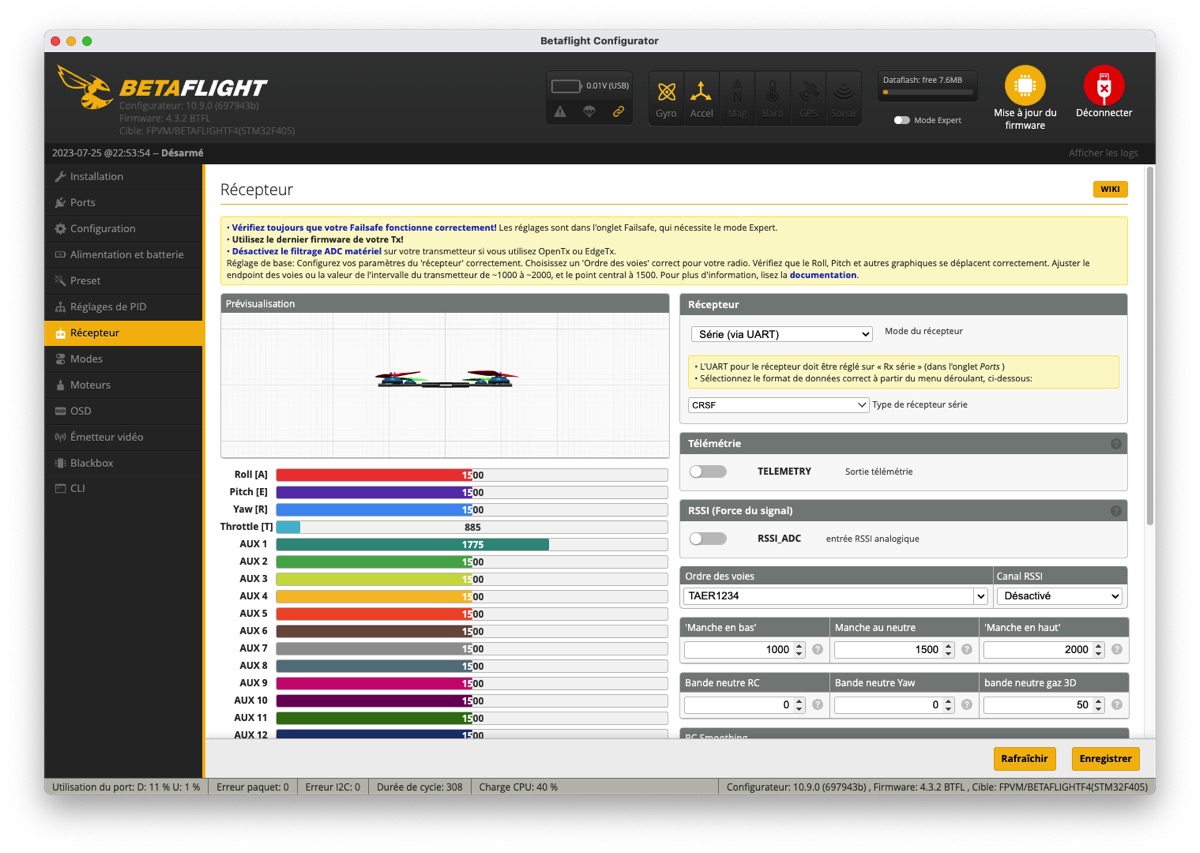This screenshot has height=853, width=1200.
Task: Show help for Bande neutre Yaw
Action: pos(967,705)
